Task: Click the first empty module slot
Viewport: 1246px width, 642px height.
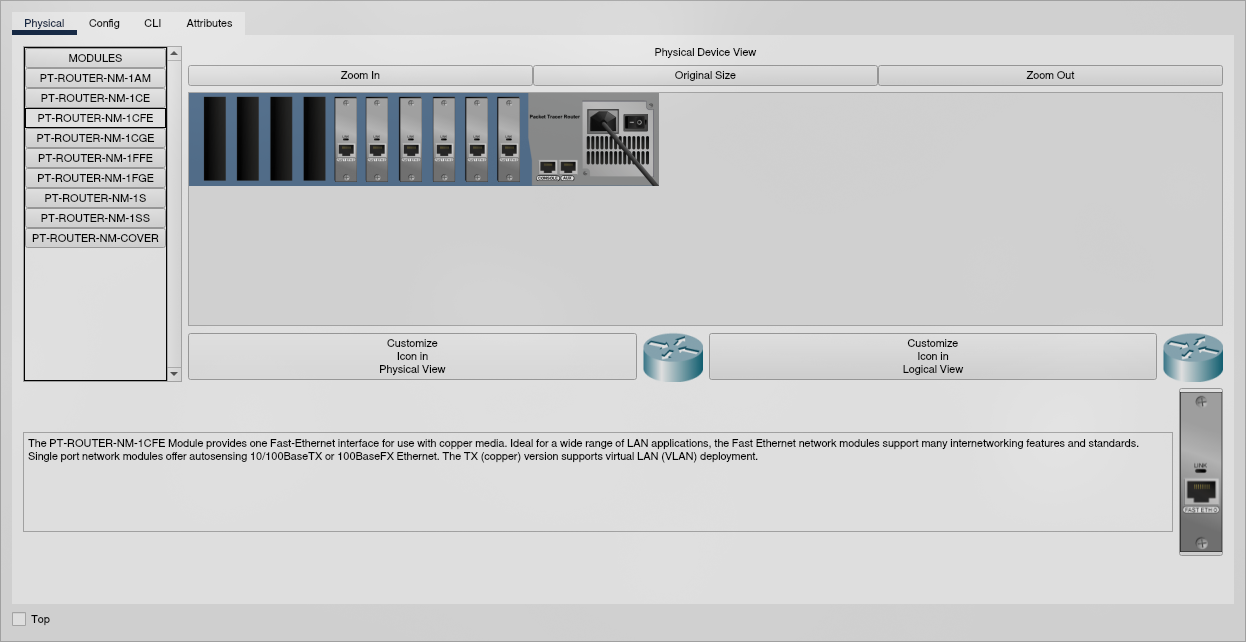Action: pos(215,138)
